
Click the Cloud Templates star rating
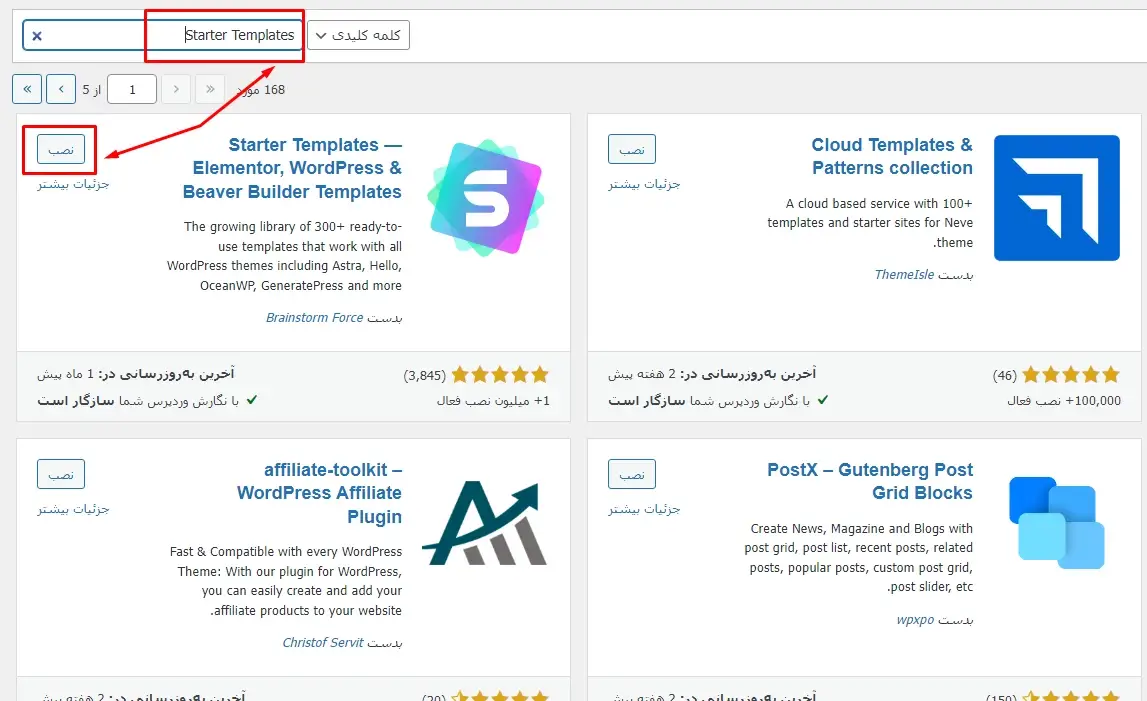point(1071,375)
